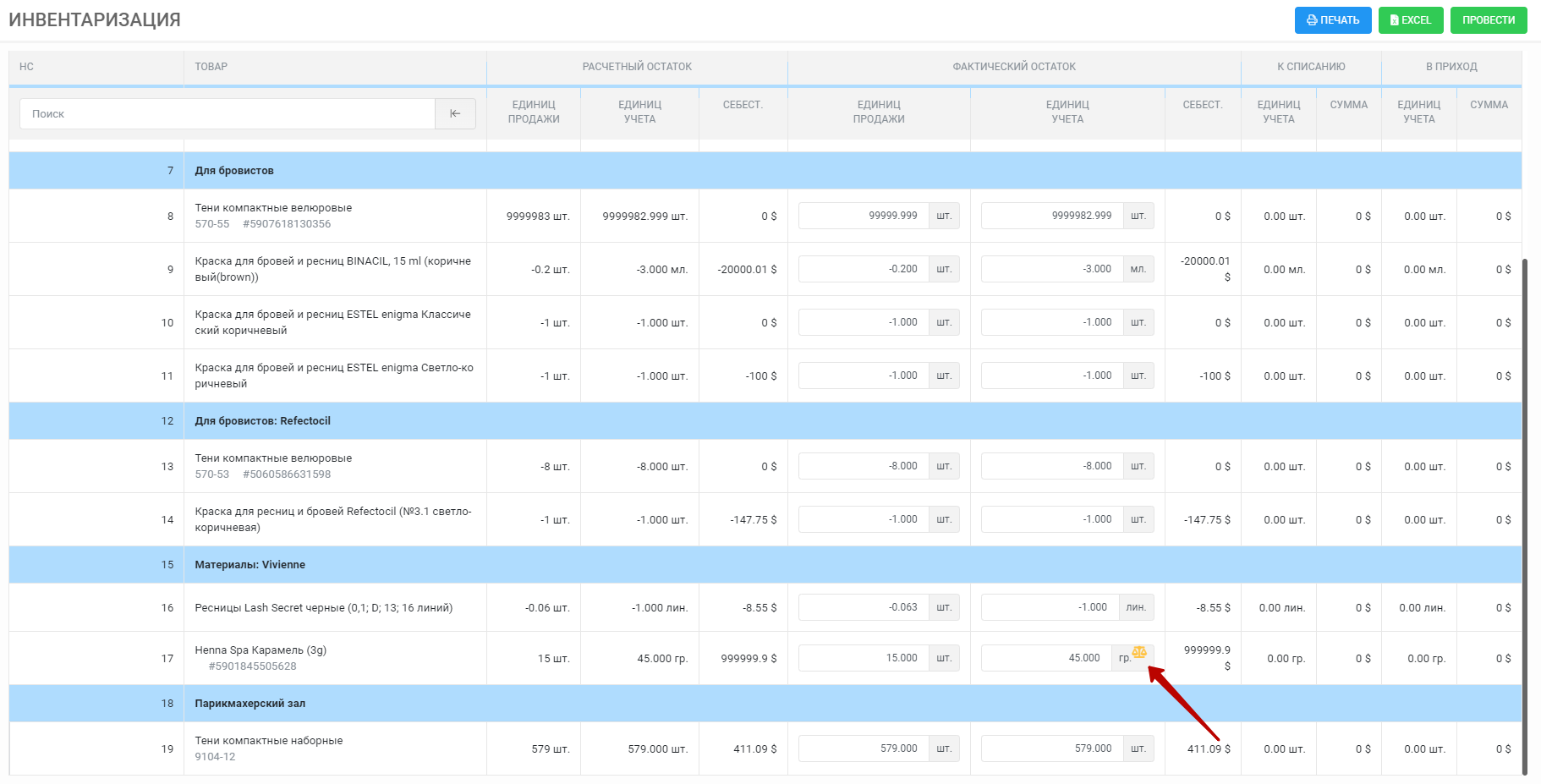Screen dimensions: 1541x784
Task: Edit actual sale units -8.000 field
Action: (x=864, y=466)
